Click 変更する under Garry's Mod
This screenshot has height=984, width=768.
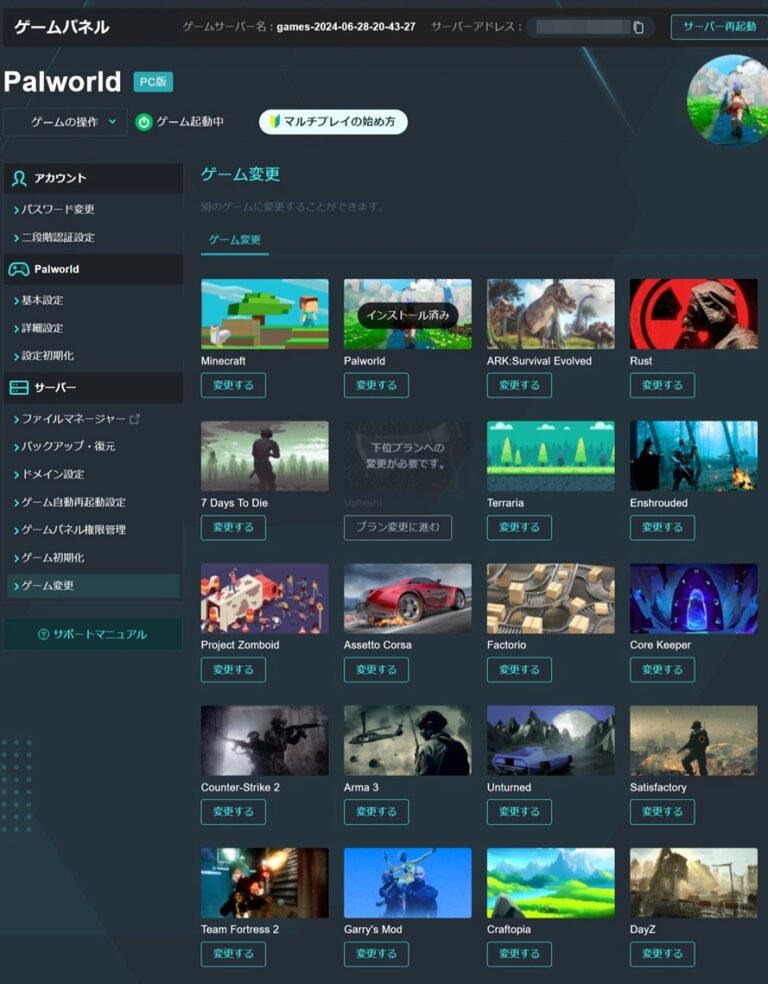click(x=376, y=954)
